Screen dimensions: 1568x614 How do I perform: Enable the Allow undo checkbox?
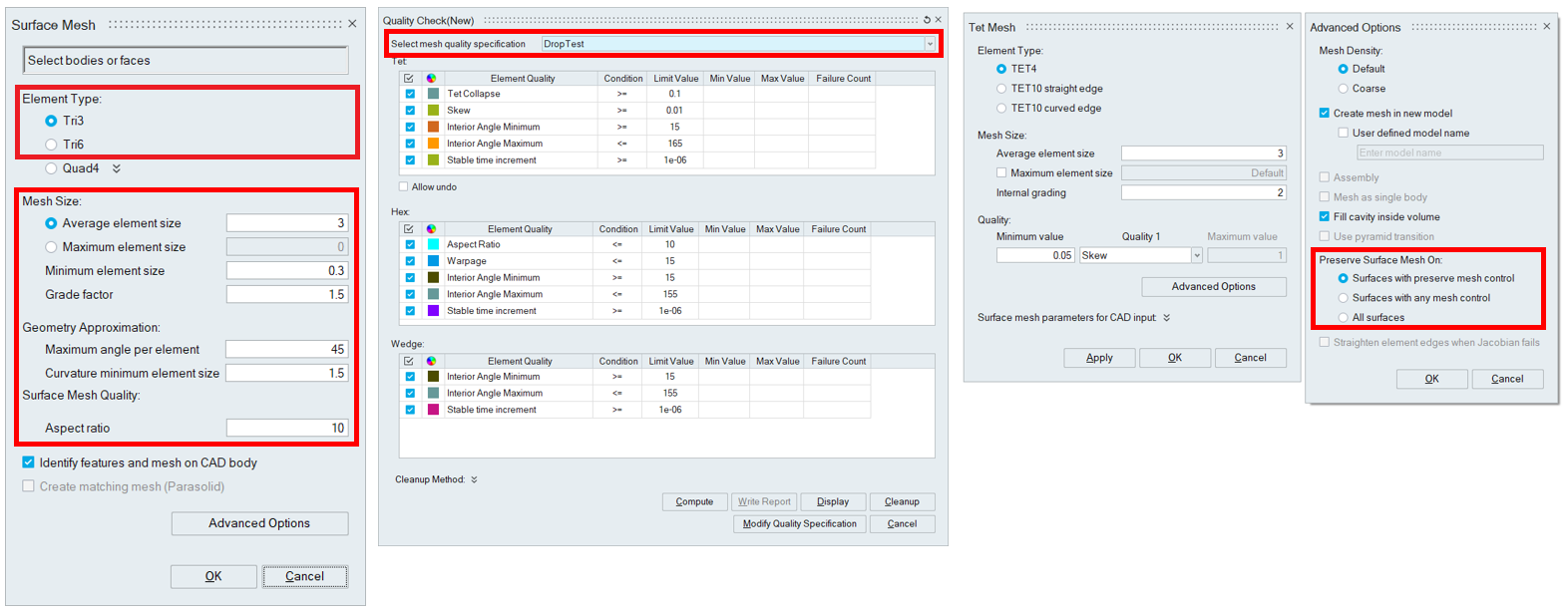pyautogui.click(x=404, y=186)
